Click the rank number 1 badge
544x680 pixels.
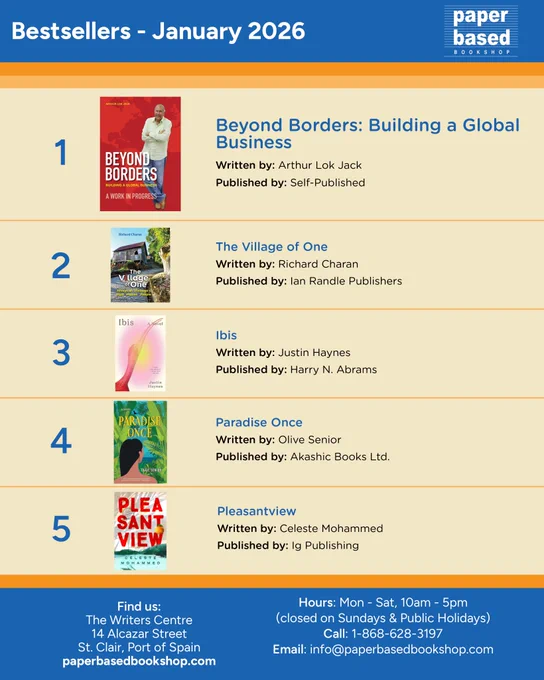[x=61, y=153]
